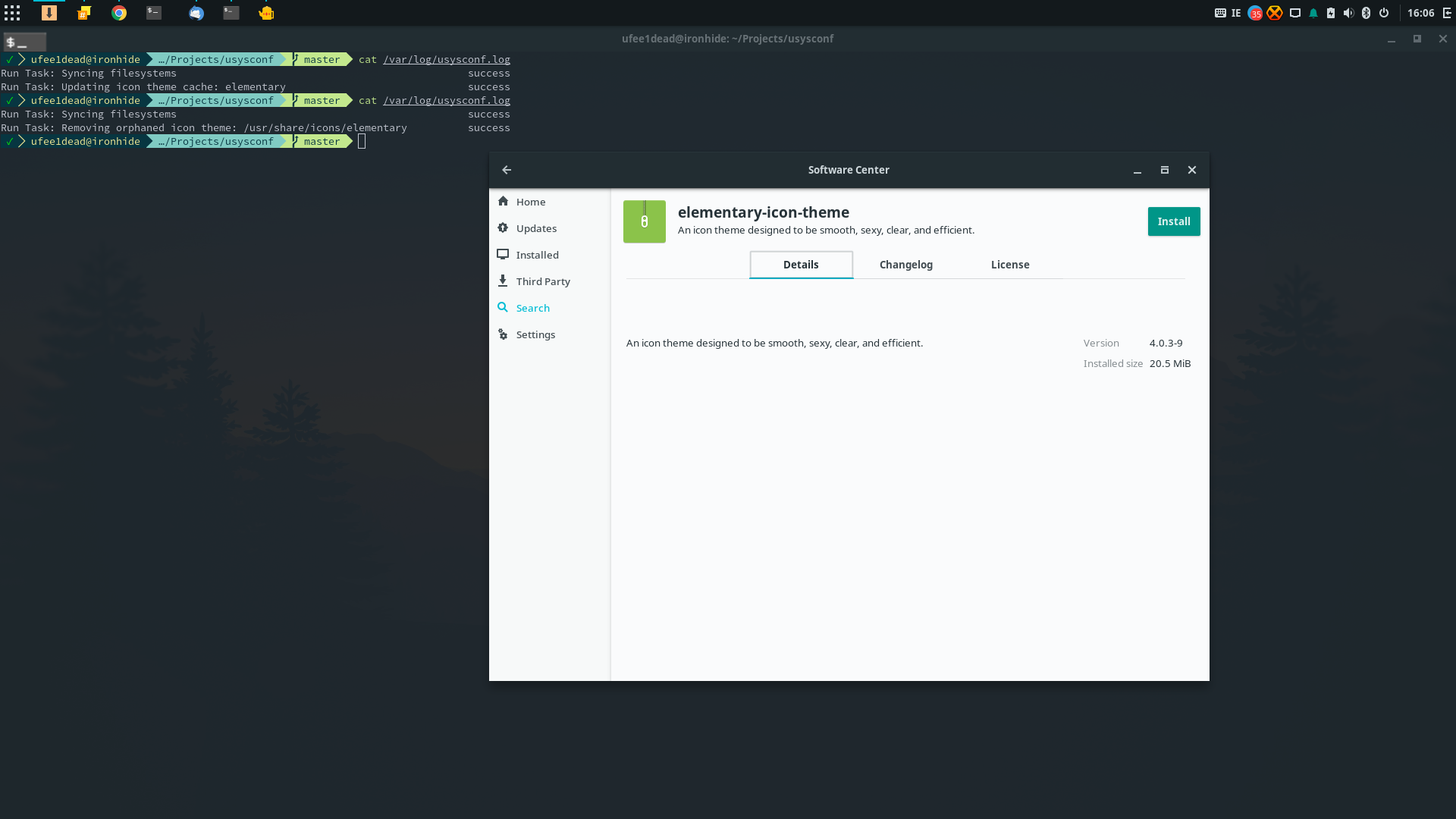
Task: Click the Settings gears icon in sidebar
Action: tap(503, 334)
